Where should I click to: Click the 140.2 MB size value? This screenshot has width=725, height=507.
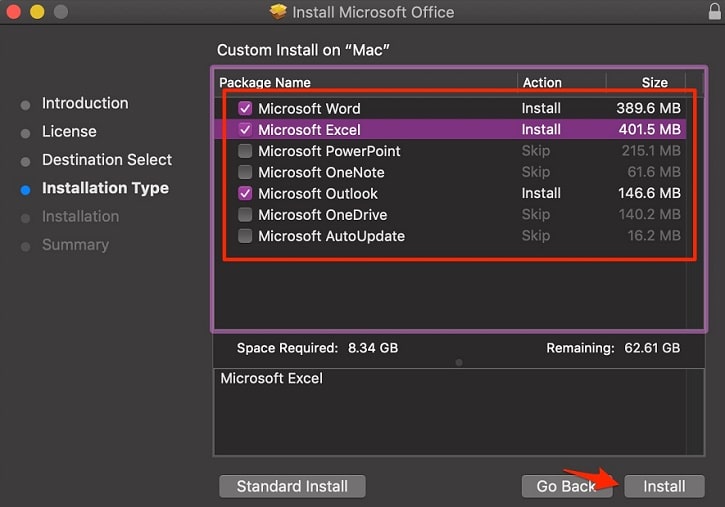[650, 215]
